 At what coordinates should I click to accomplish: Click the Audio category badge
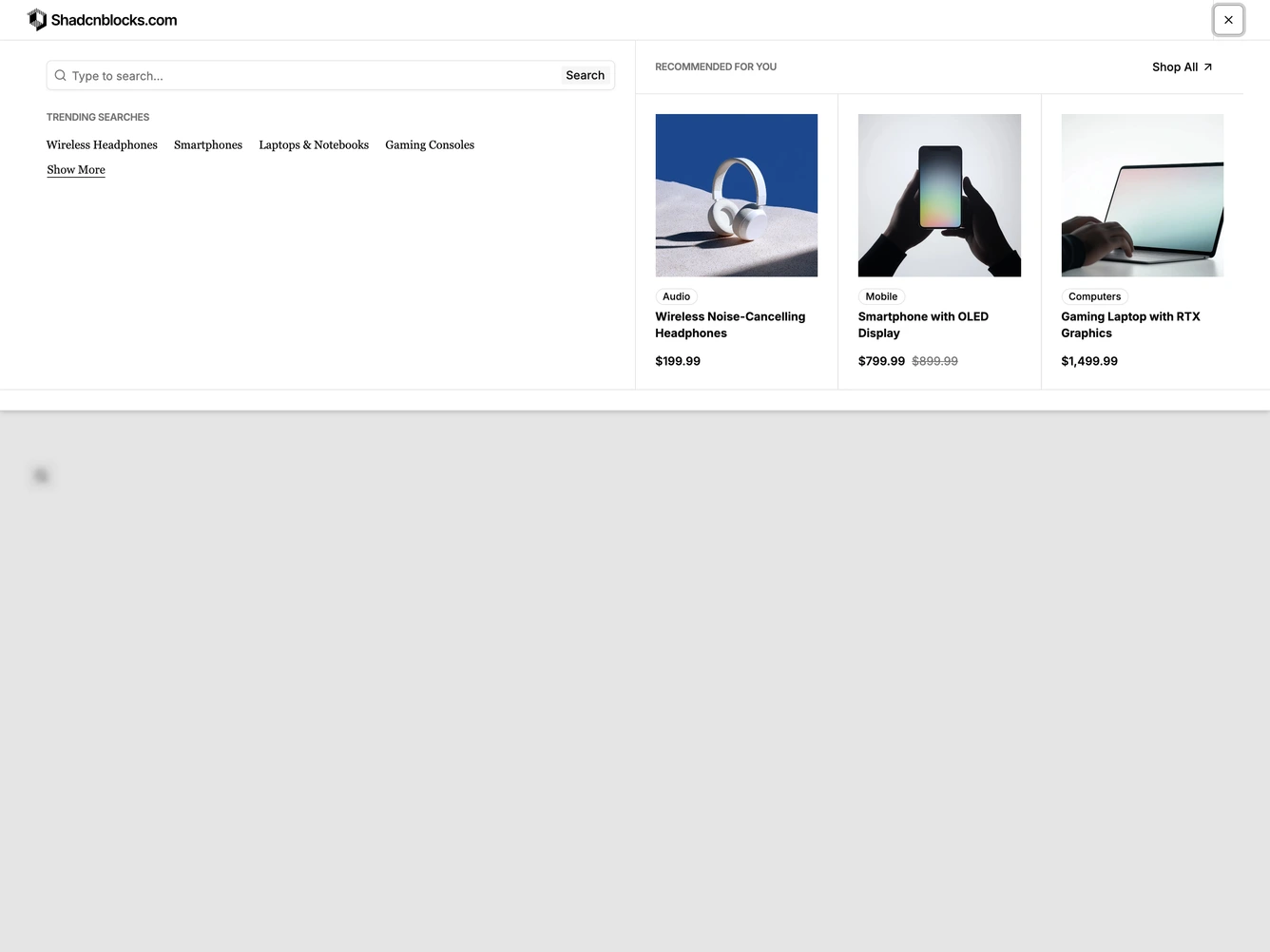(x=677, y=296)
